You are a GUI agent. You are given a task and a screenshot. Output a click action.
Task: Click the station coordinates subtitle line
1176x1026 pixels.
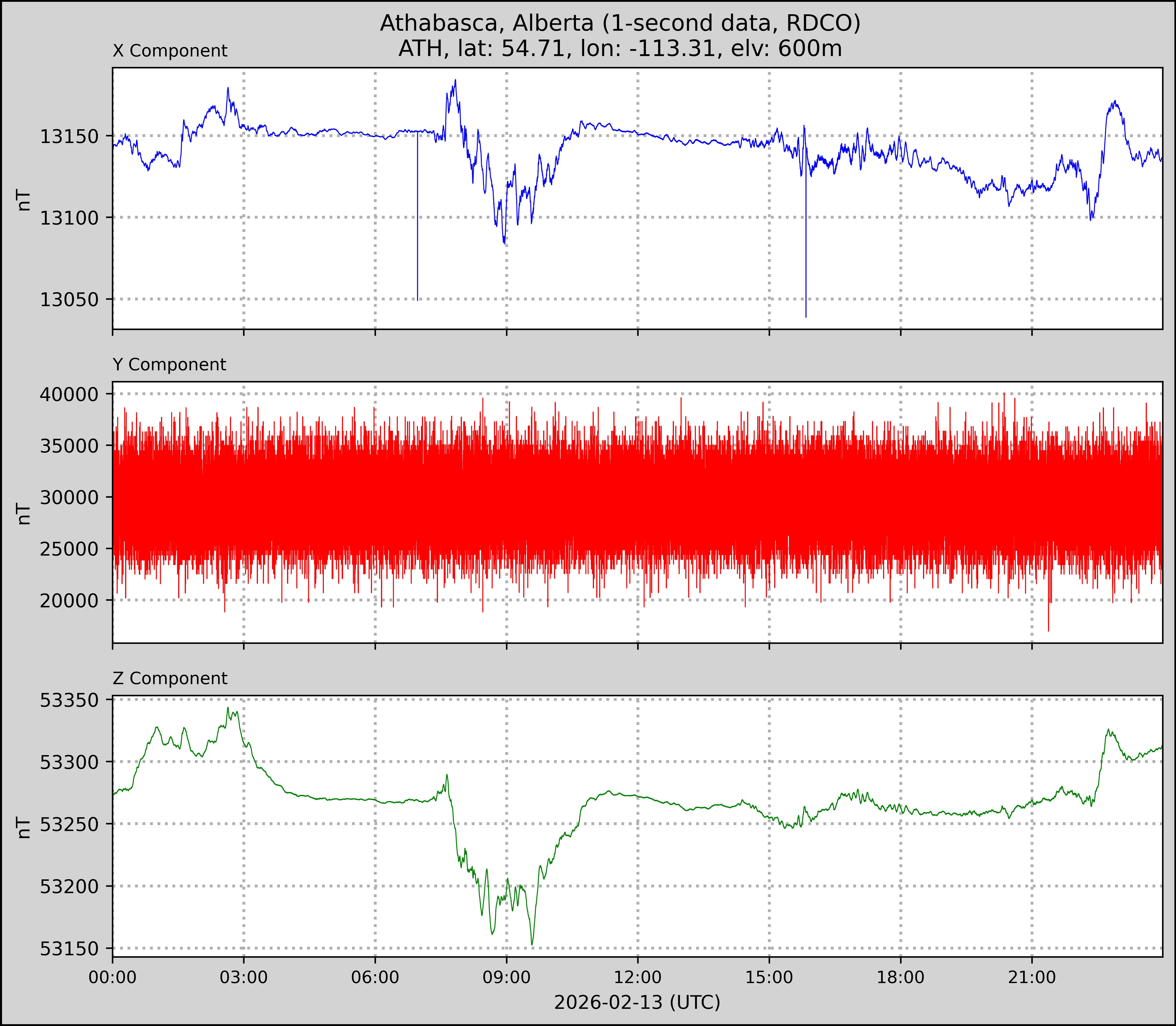pos(620,49)
